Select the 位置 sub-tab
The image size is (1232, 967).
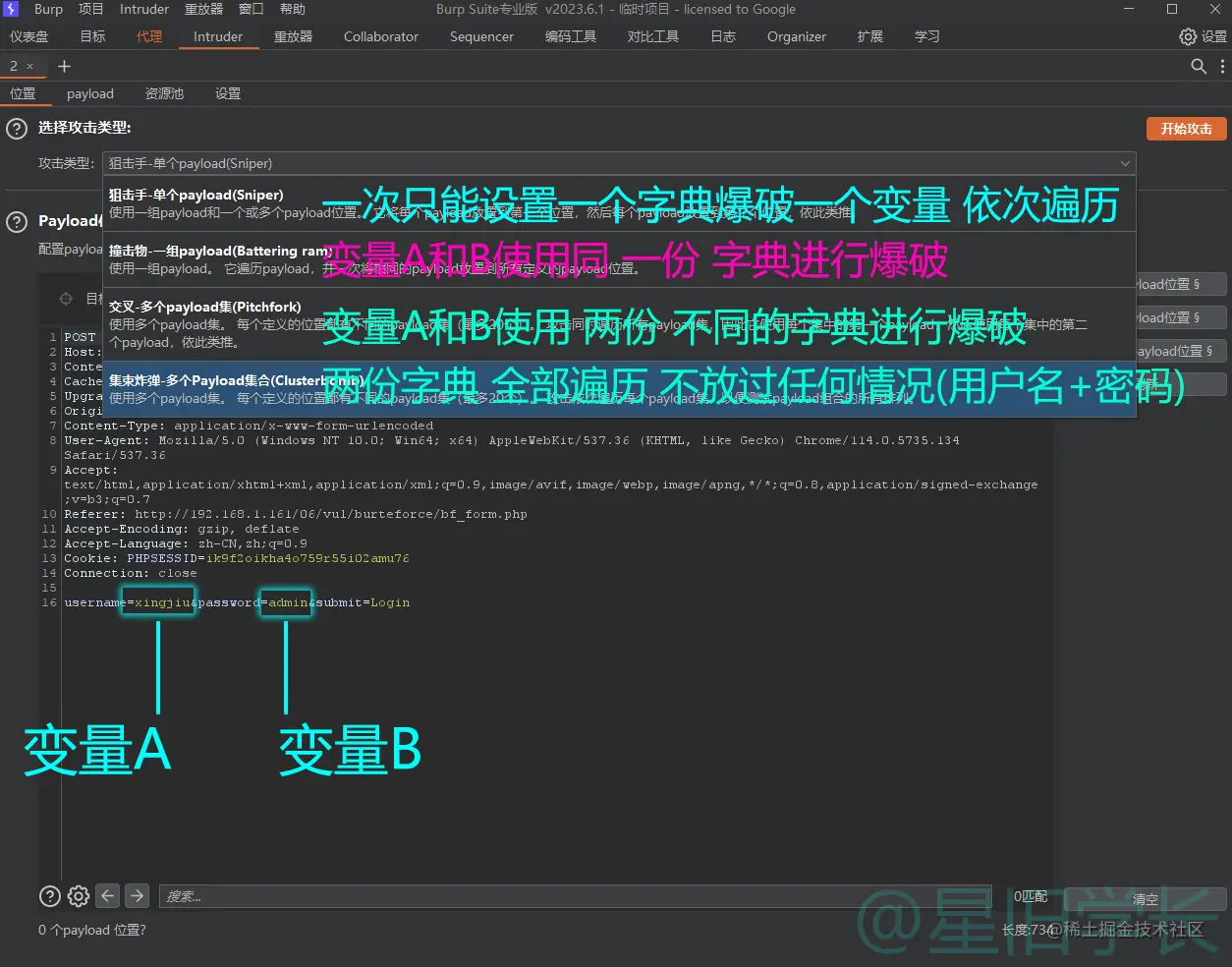coord(23,93)
